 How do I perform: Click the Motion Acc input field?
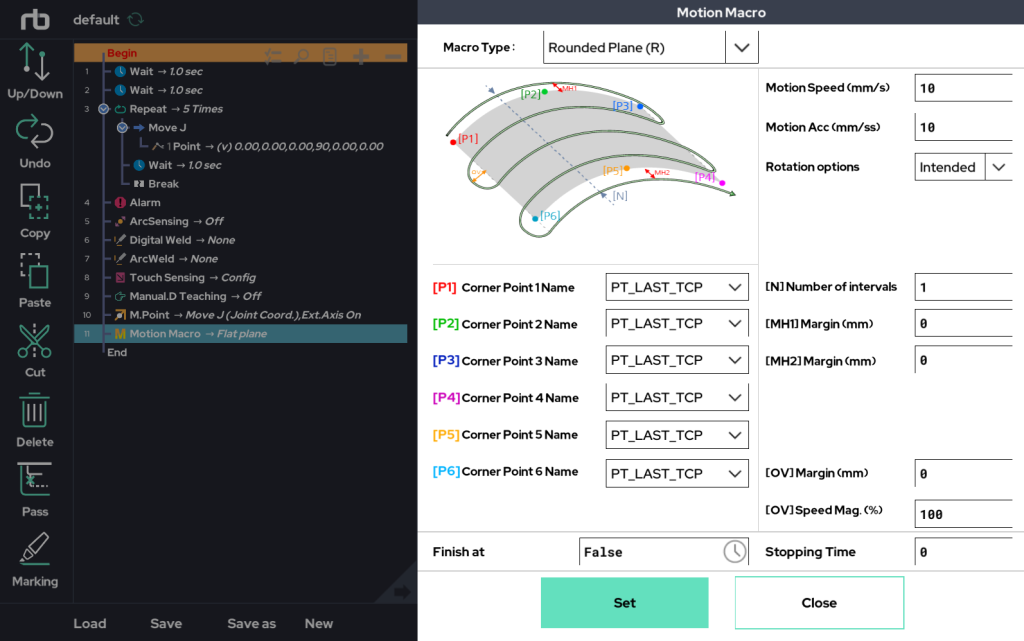click(x=963, y=127)
